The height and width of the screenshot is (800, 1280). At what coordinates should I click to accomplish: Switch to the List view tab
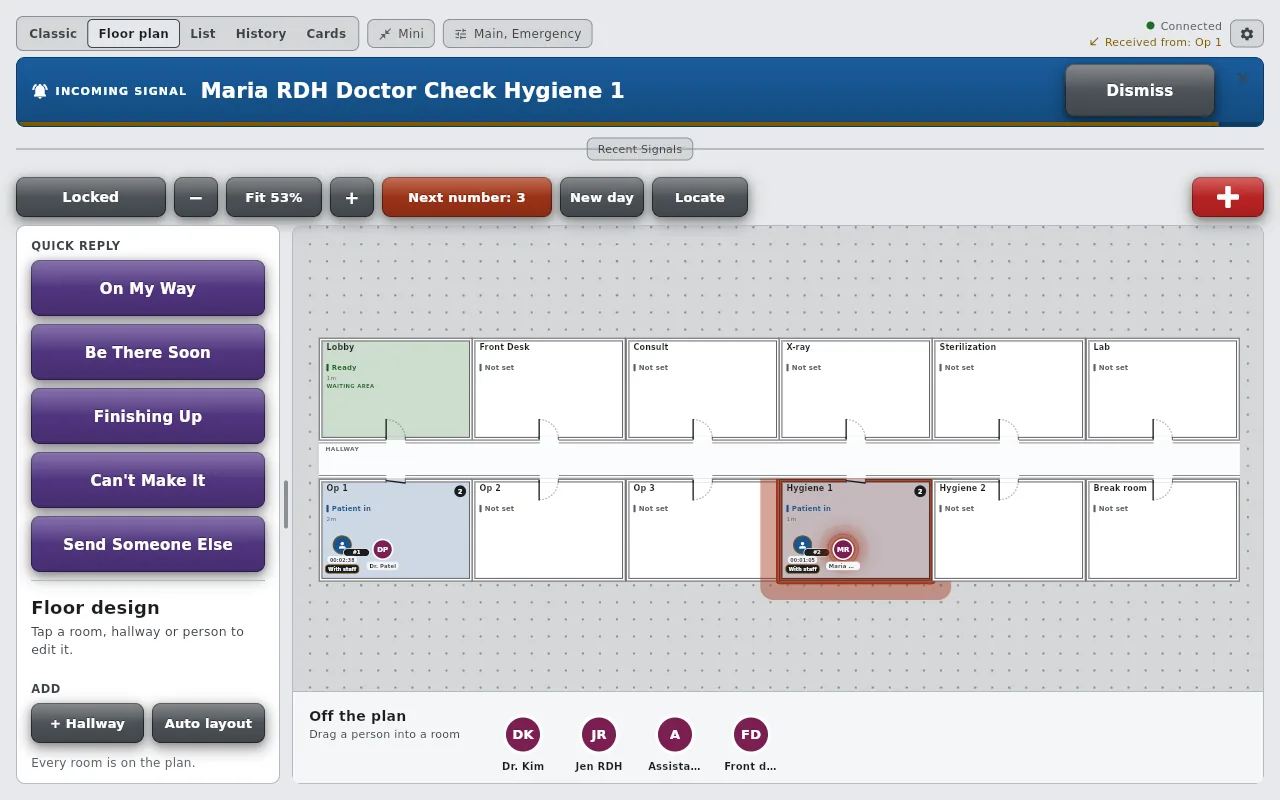[x=203, y=33]
